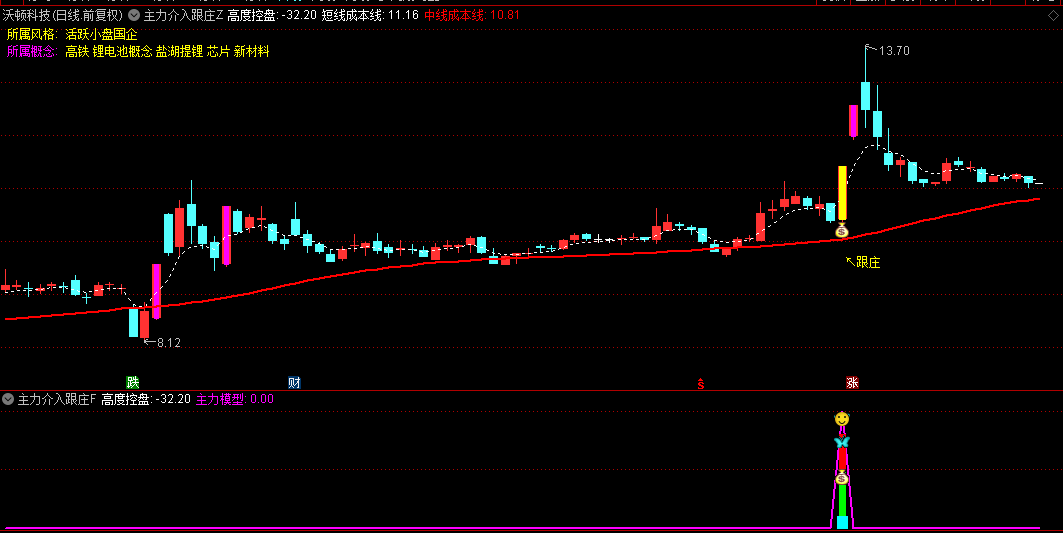Image resolution: width=1063 pixels, height=533 pixels.
Task: Click the 主力模型: 0.00 value
Action: point(235,399)
